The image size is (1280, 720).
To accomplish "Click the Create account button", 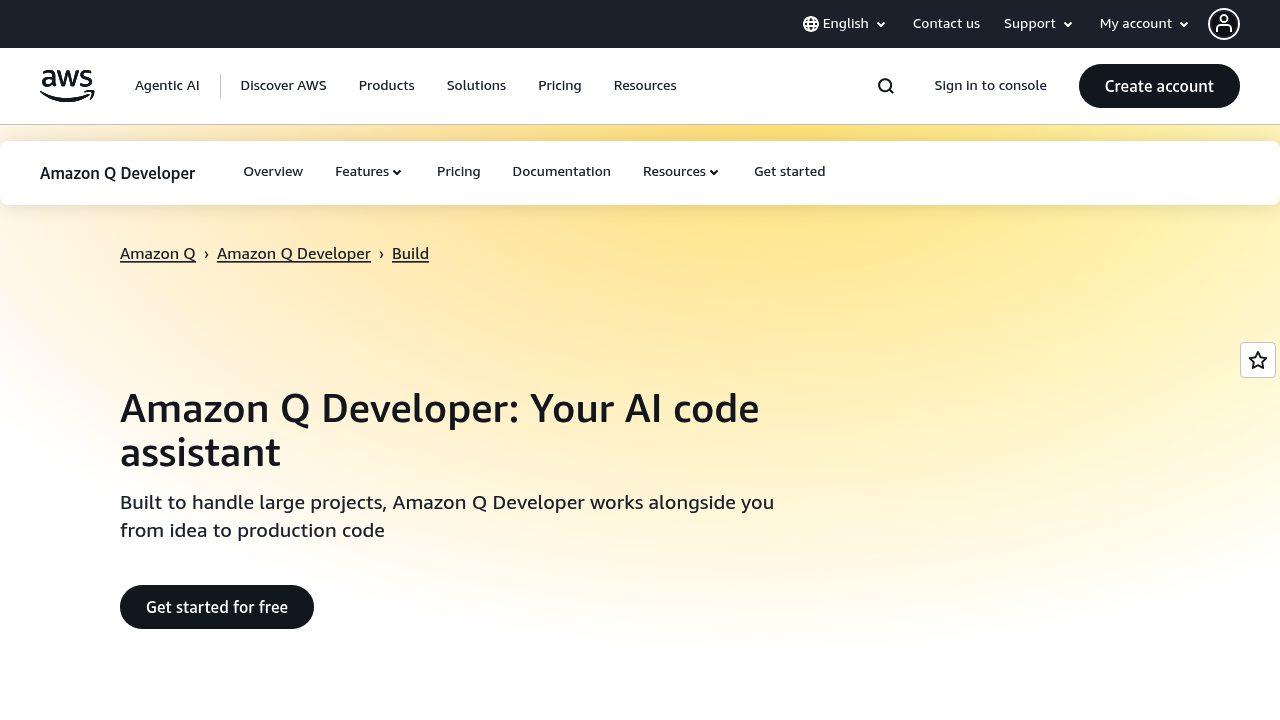I will (x=1159, y=86).
